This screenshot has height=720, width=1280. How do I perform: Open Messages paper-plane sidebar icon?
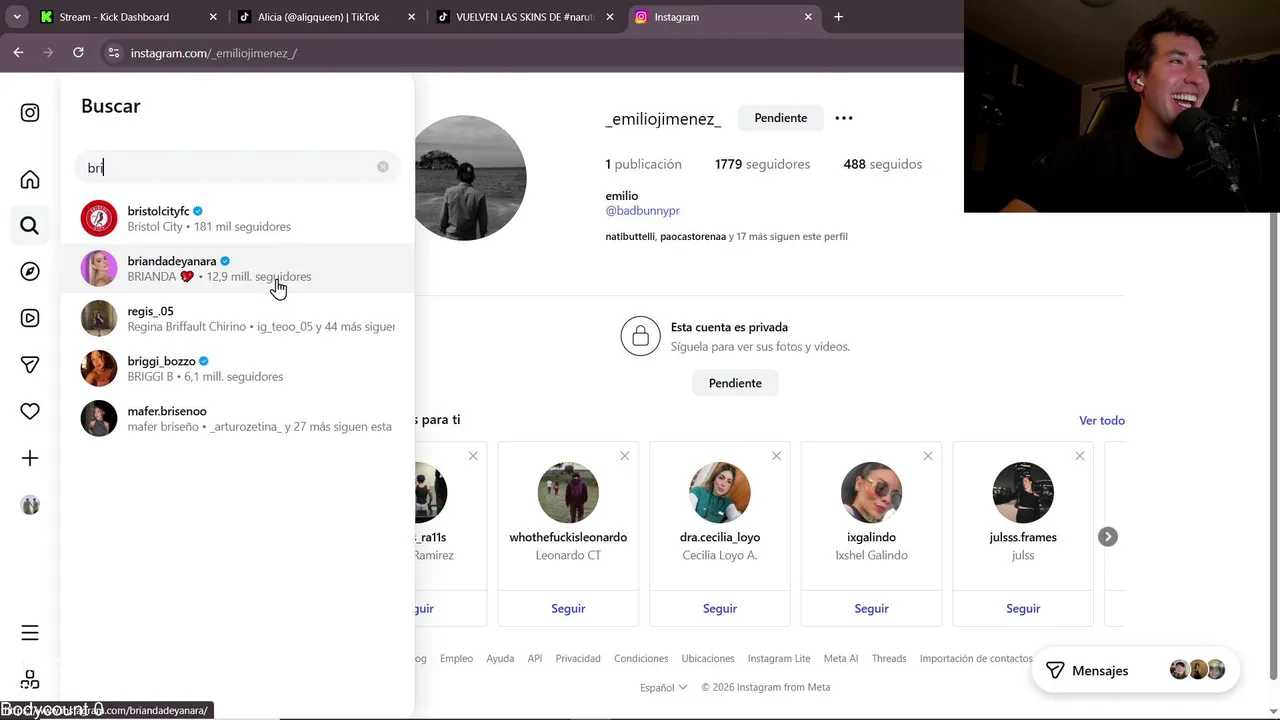click(30, 365)
